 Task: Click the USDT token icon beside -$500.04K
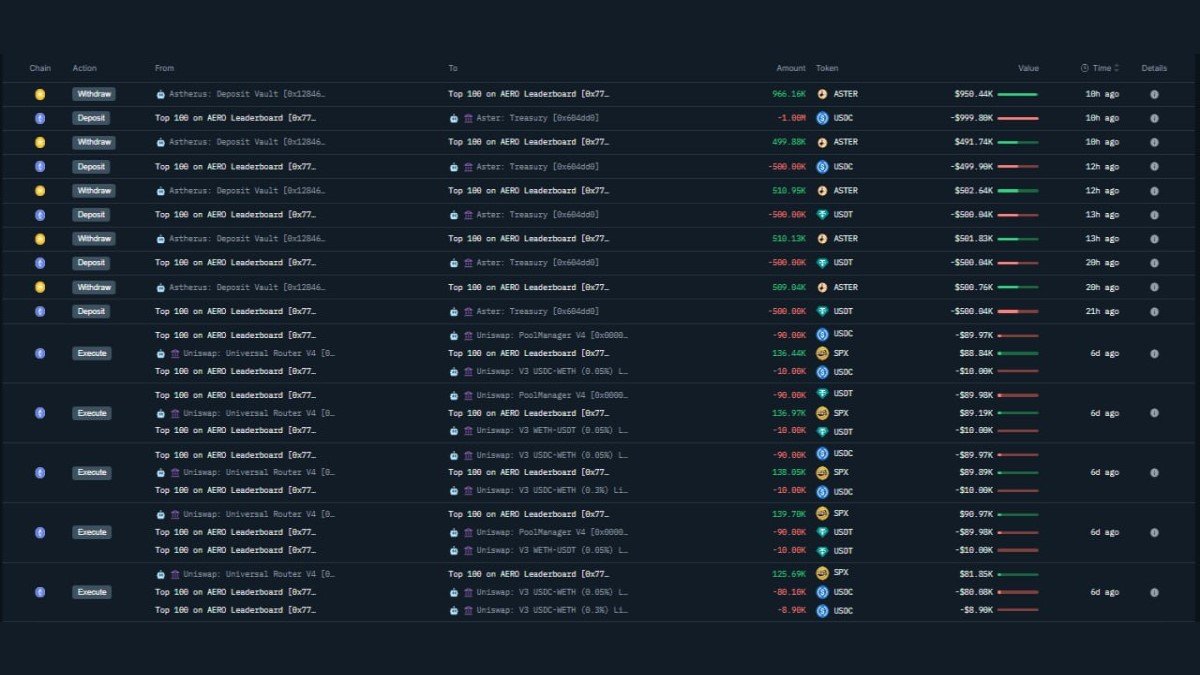coord(822,214)
